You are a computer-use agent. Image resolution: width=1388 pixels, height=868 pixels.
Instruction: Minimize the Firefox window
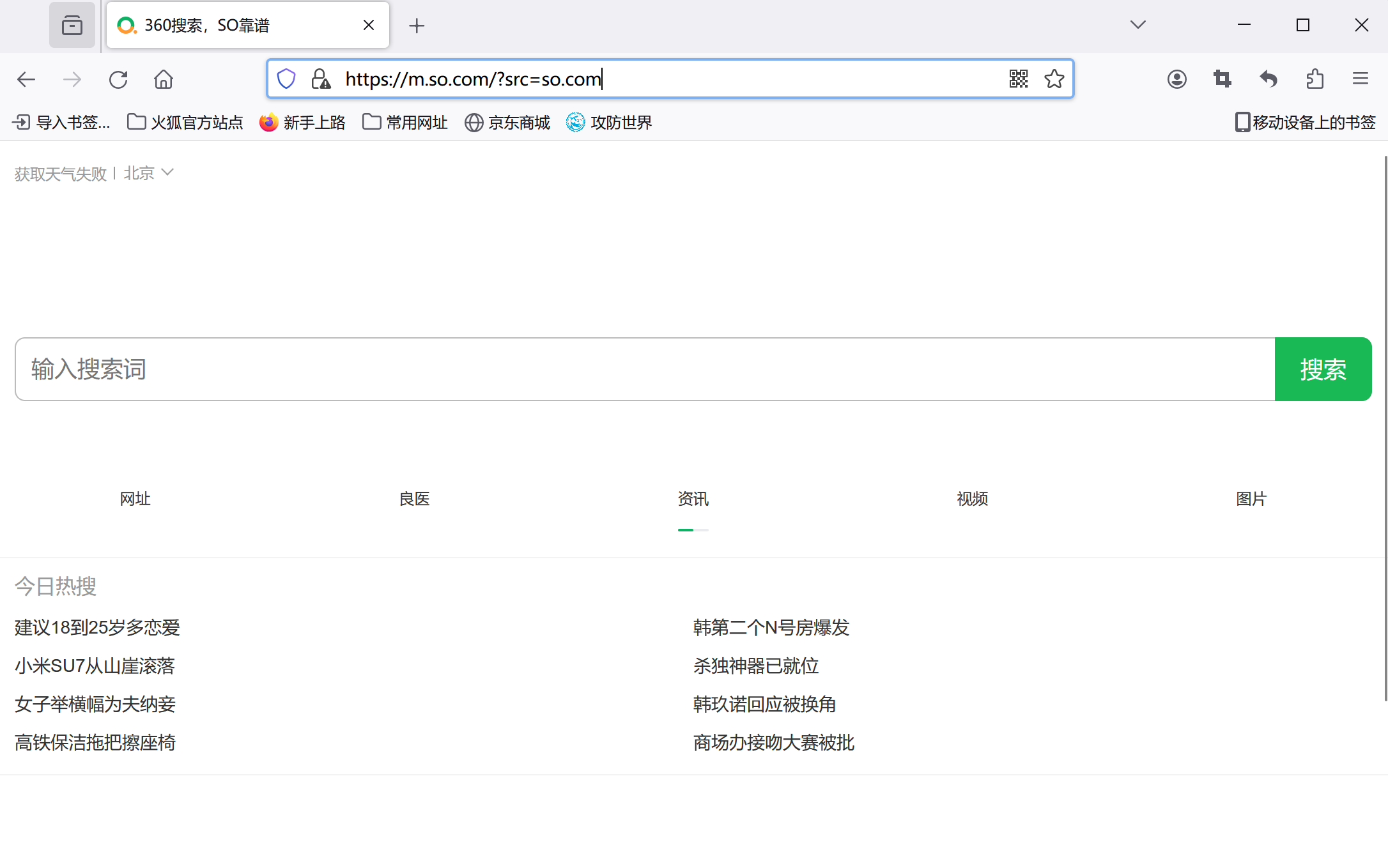[x=1244, y=25]
